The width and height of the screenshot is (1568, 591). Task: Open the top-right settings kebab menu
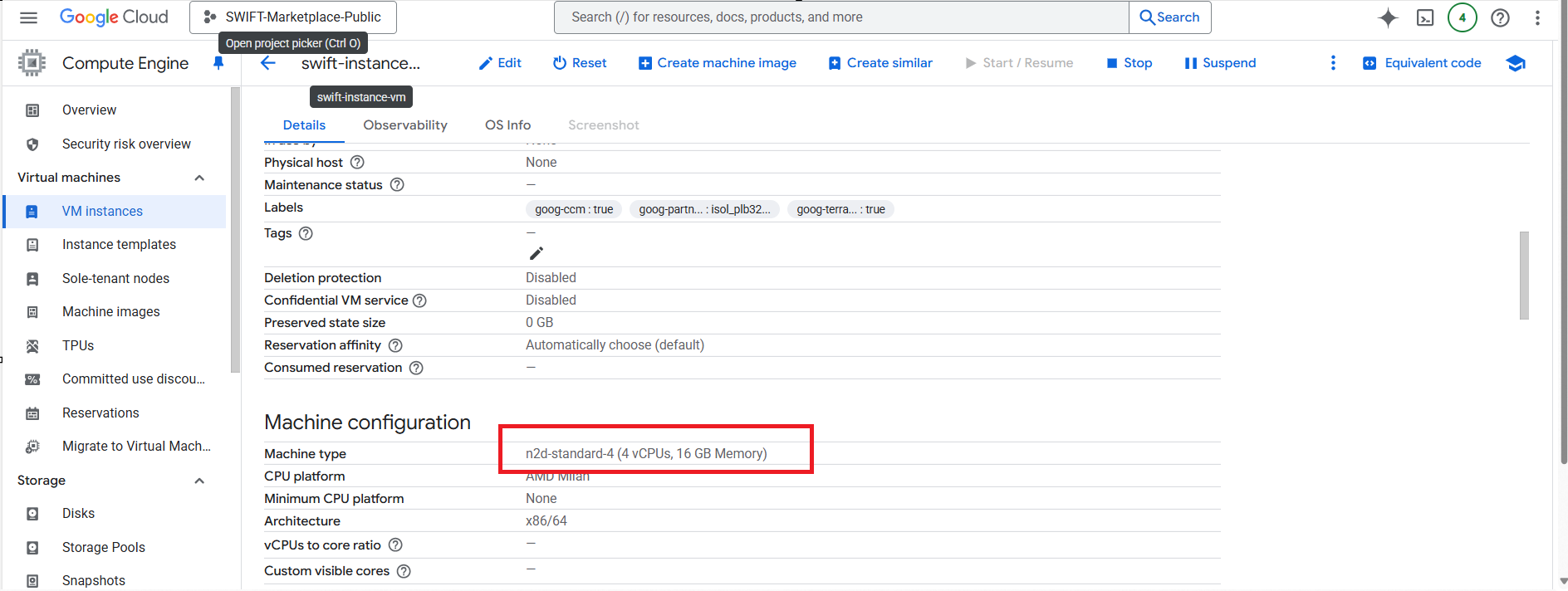(1537, 17)
